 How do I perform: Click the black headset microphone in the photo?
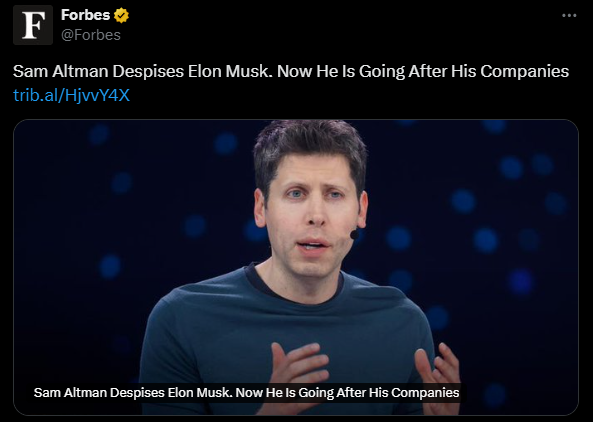click(355, 234)
